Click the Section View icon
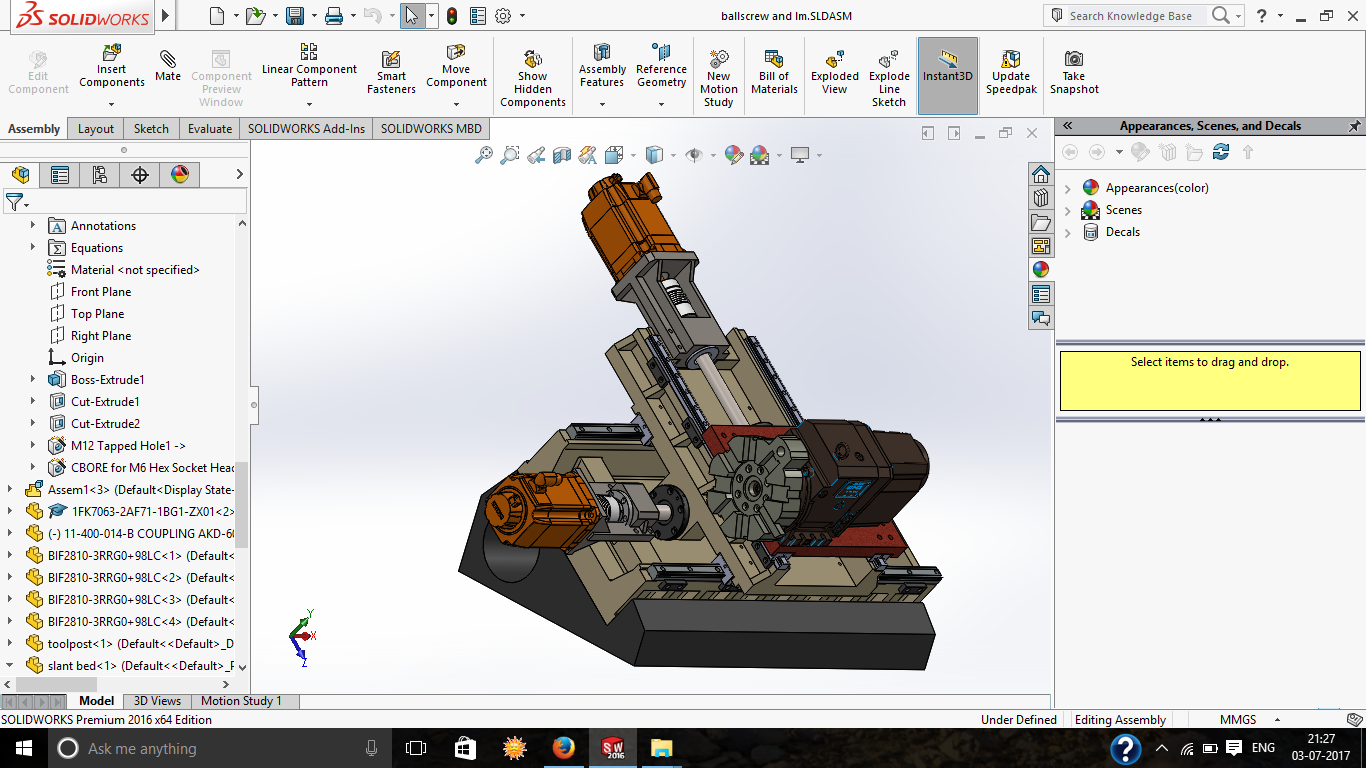The height and width of the screenshot is (768, 1366). (x=562, y=155)
